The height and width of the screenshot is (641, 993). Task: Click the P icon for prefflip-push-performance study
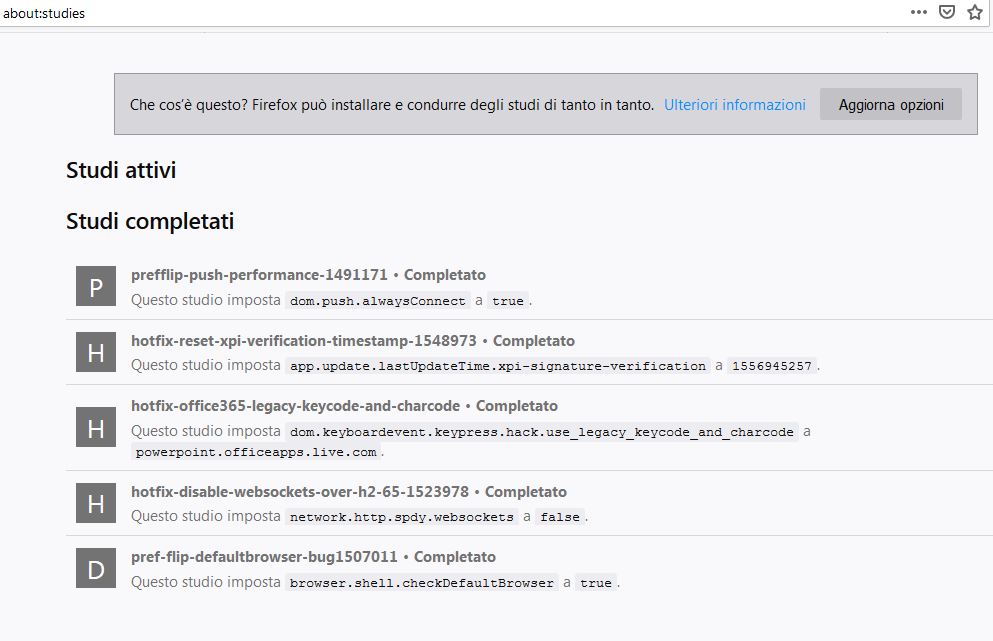pos(96,286)
